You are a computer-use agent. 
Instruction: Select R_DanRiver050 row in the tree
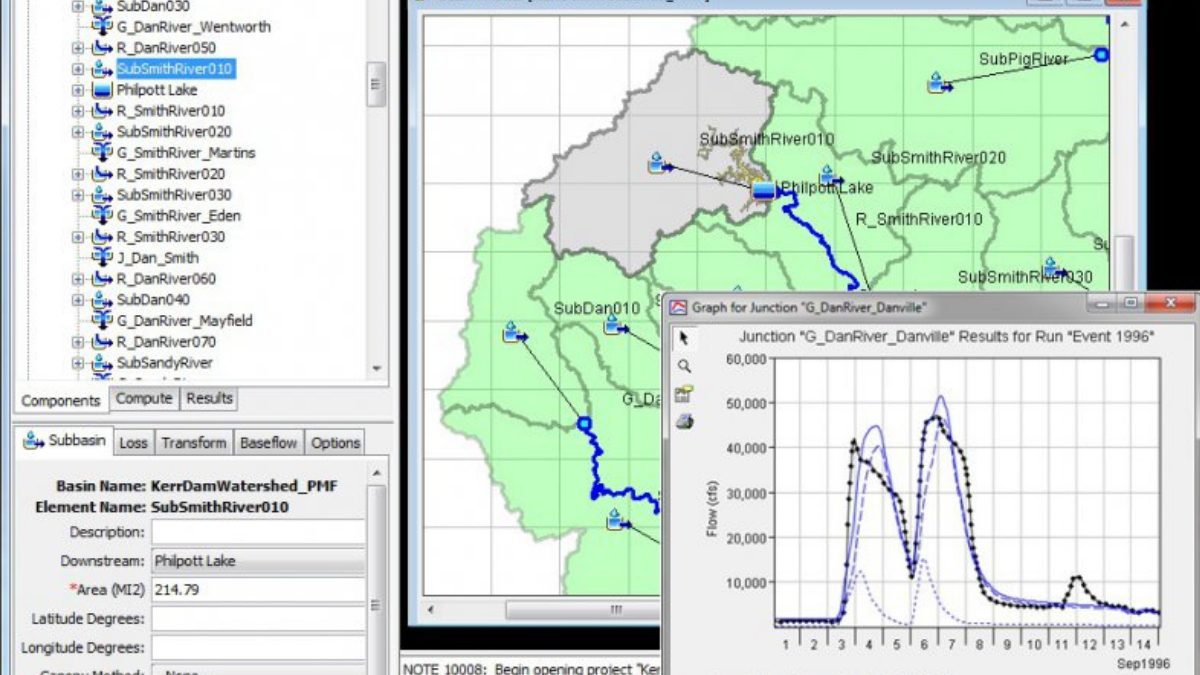click(x=166, y=48)
